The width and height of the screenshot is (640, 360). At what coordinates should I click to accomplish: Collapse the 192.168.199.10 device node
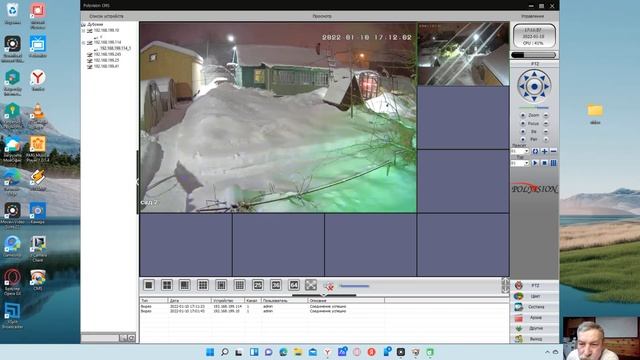[x=84, y=31]
